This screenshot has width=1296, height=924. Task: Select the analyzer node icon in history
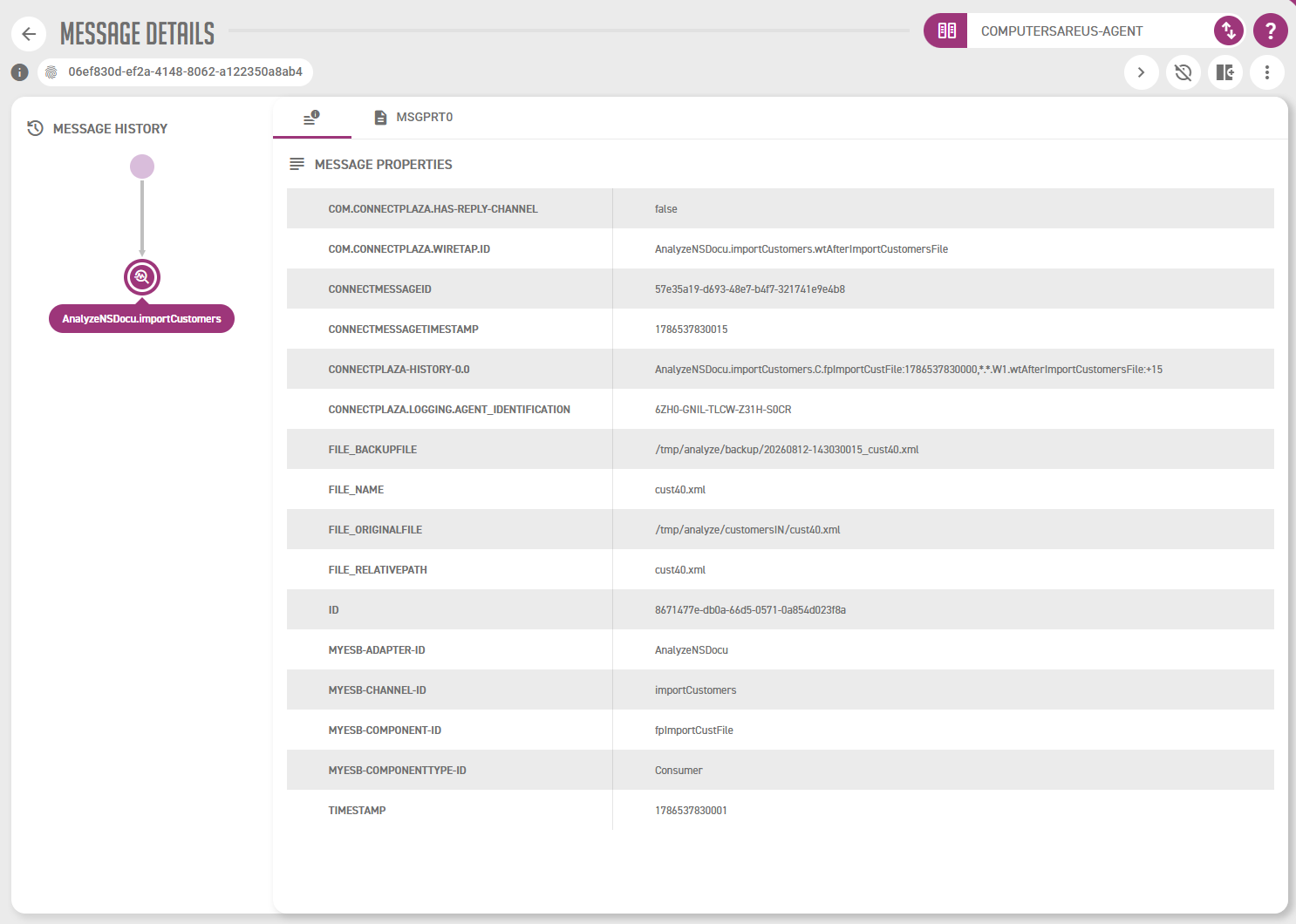point(142,277)
